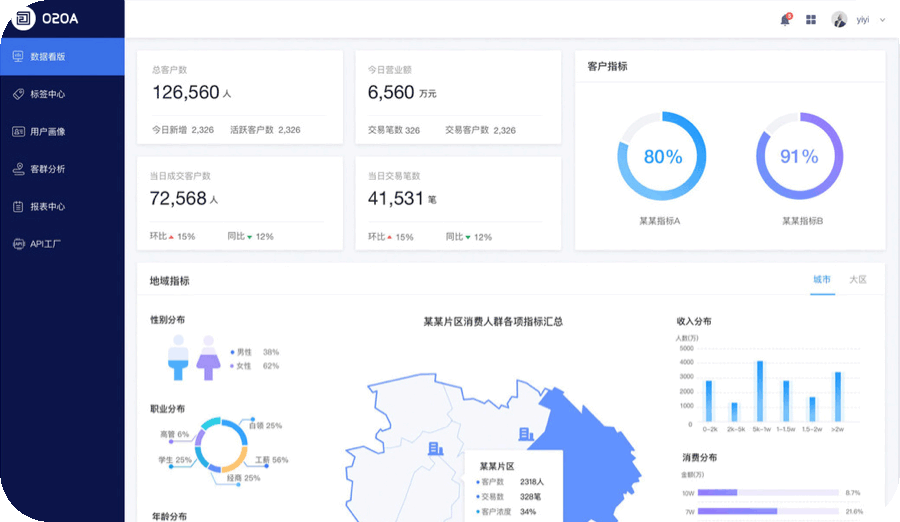Click the API工厂 sidebar icon
Image resolution: width=900 pixels, height=522 pixels.
[18, 243]
